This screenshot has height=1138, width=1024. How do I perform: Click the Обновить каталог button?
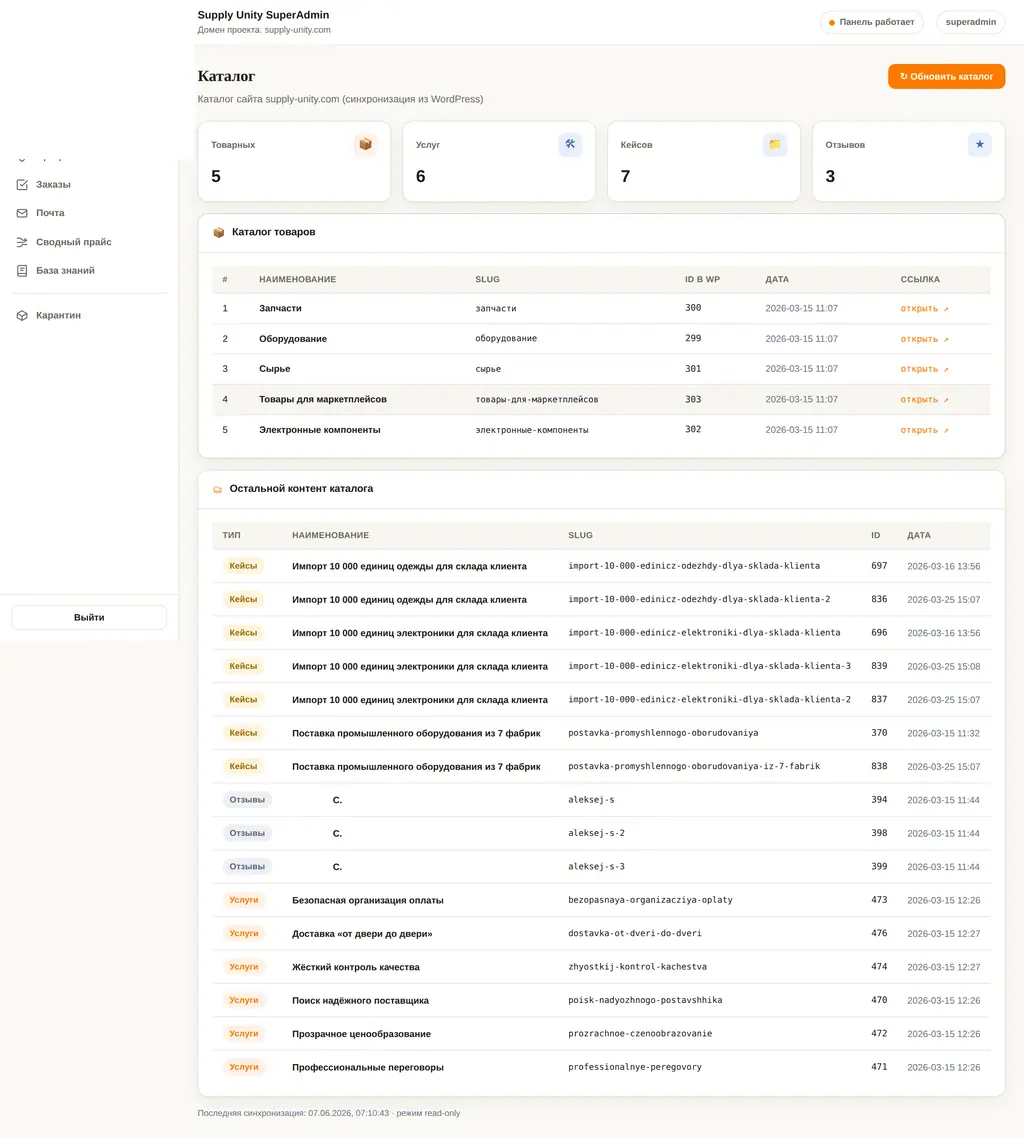(x=946, y=76)
